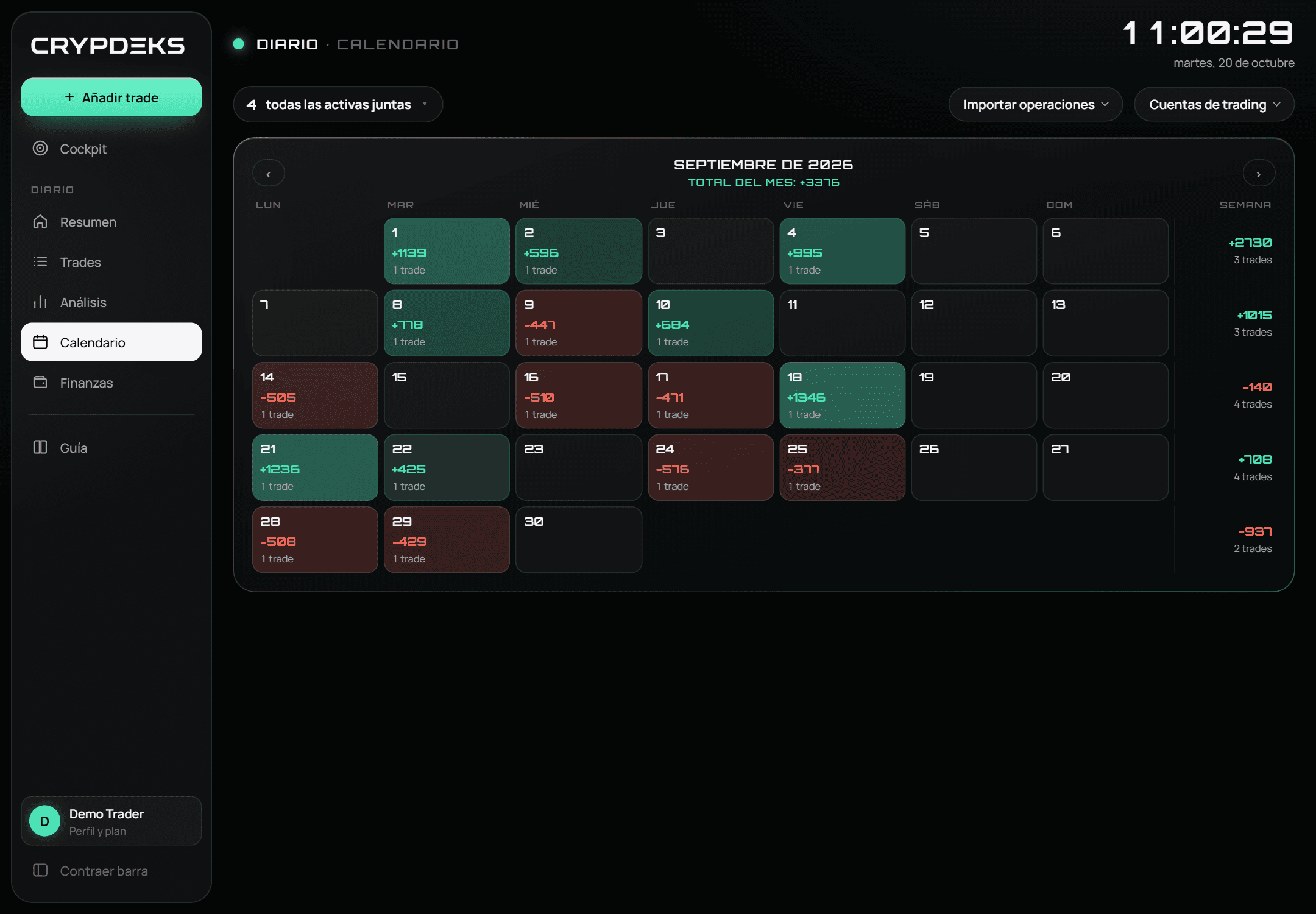Select day 28 cell showing -508
1316x914 pixels.
pyautogui.click(x=315, y=540)
